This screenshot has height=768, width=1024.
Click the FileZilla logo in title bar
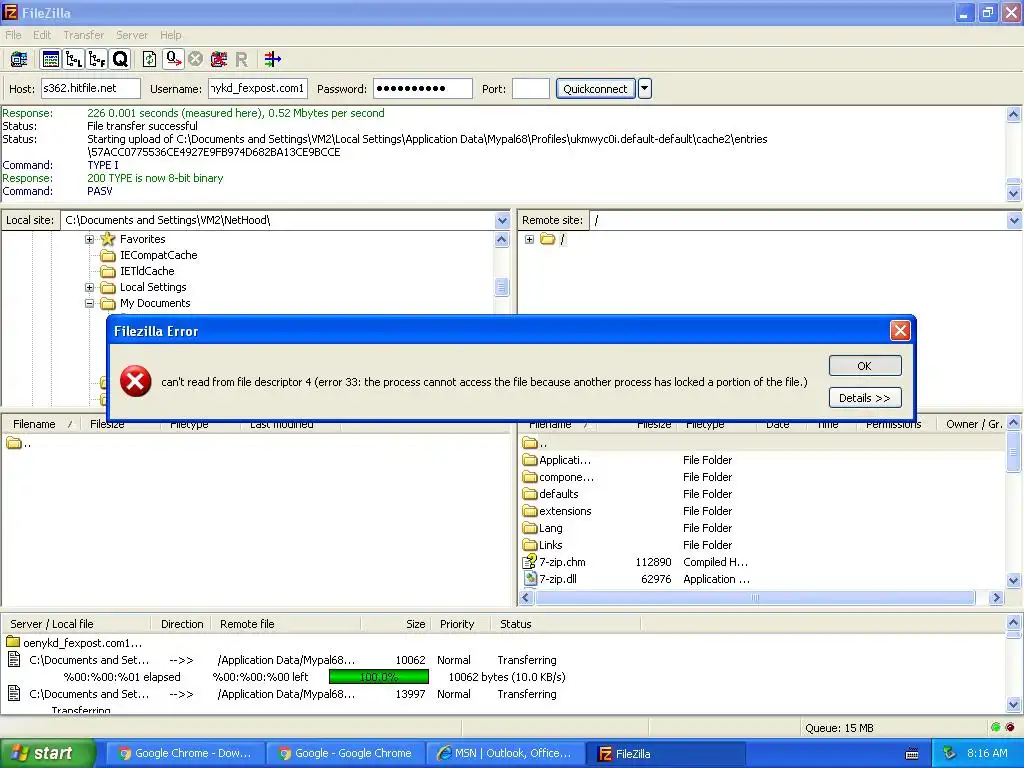click(x=10, y=12)
